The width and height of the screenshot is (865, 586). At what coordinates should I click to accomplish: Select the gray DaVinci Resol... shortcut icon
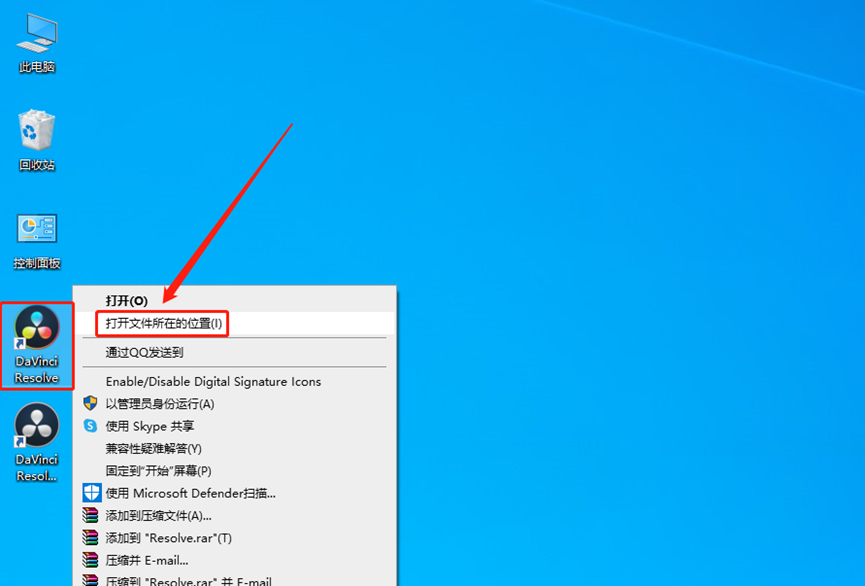tap(36, 443)
